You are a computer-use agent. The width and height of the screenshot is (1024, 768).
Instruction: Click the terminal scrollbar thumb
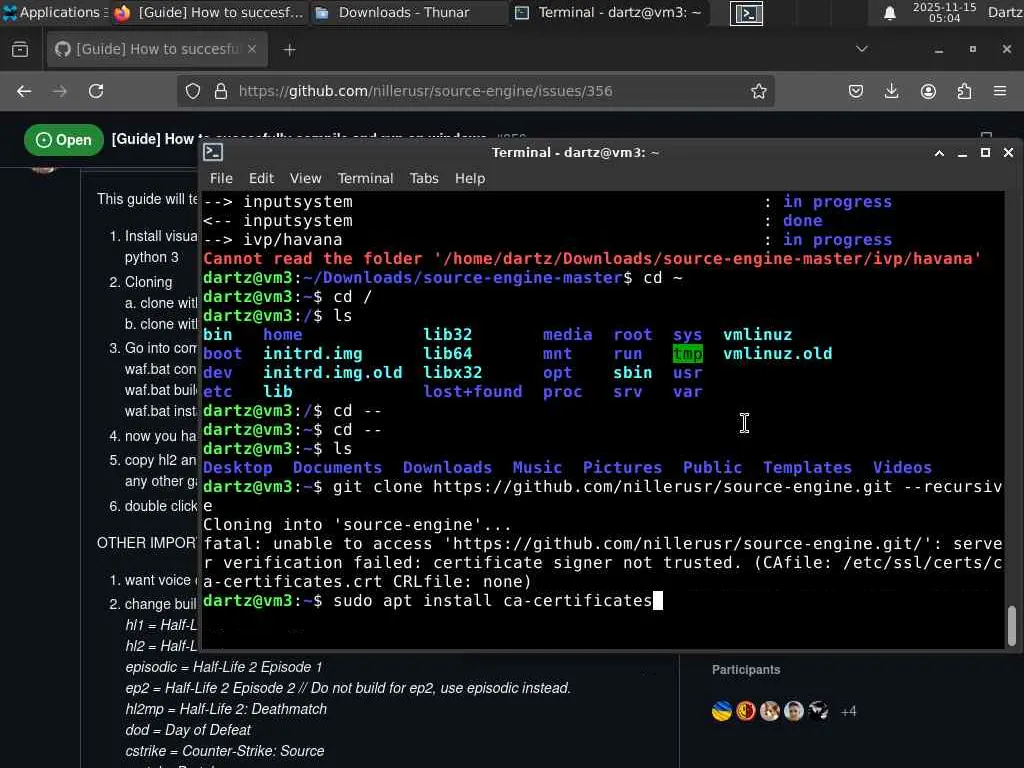[1012, 625]
